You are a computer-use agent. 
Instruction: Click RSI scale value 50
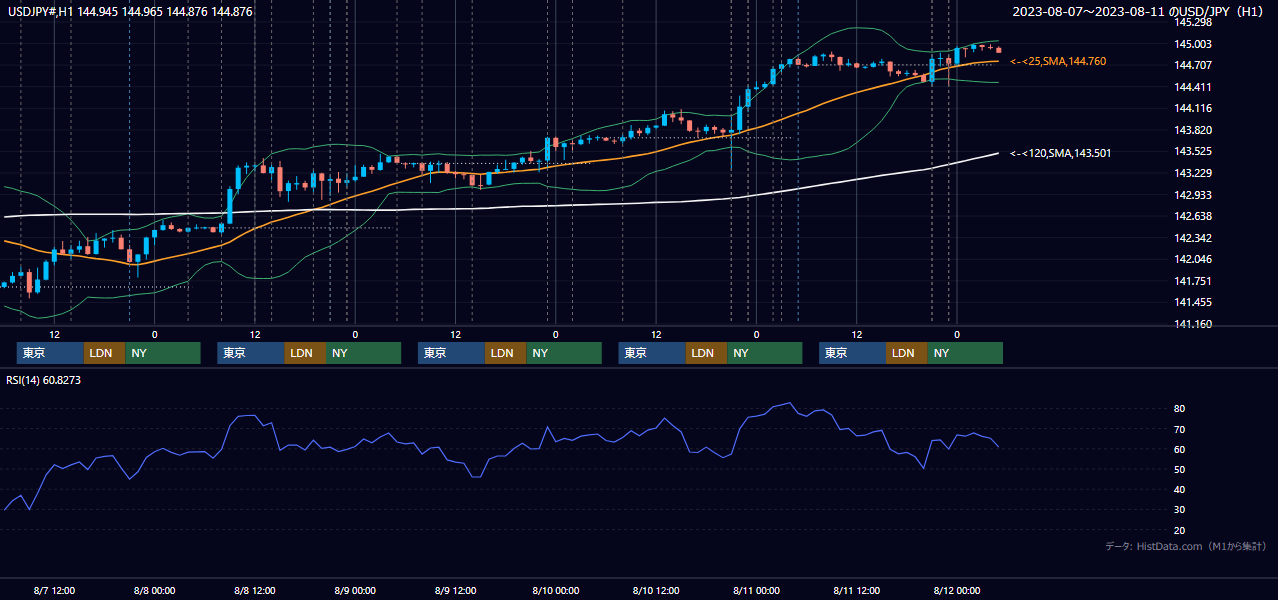(x=1180, y=469)
